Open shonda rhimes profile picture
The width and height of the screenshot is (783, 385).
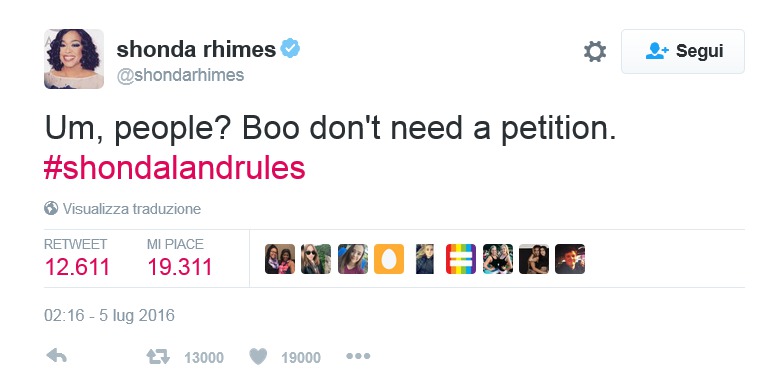pos(74,59)
